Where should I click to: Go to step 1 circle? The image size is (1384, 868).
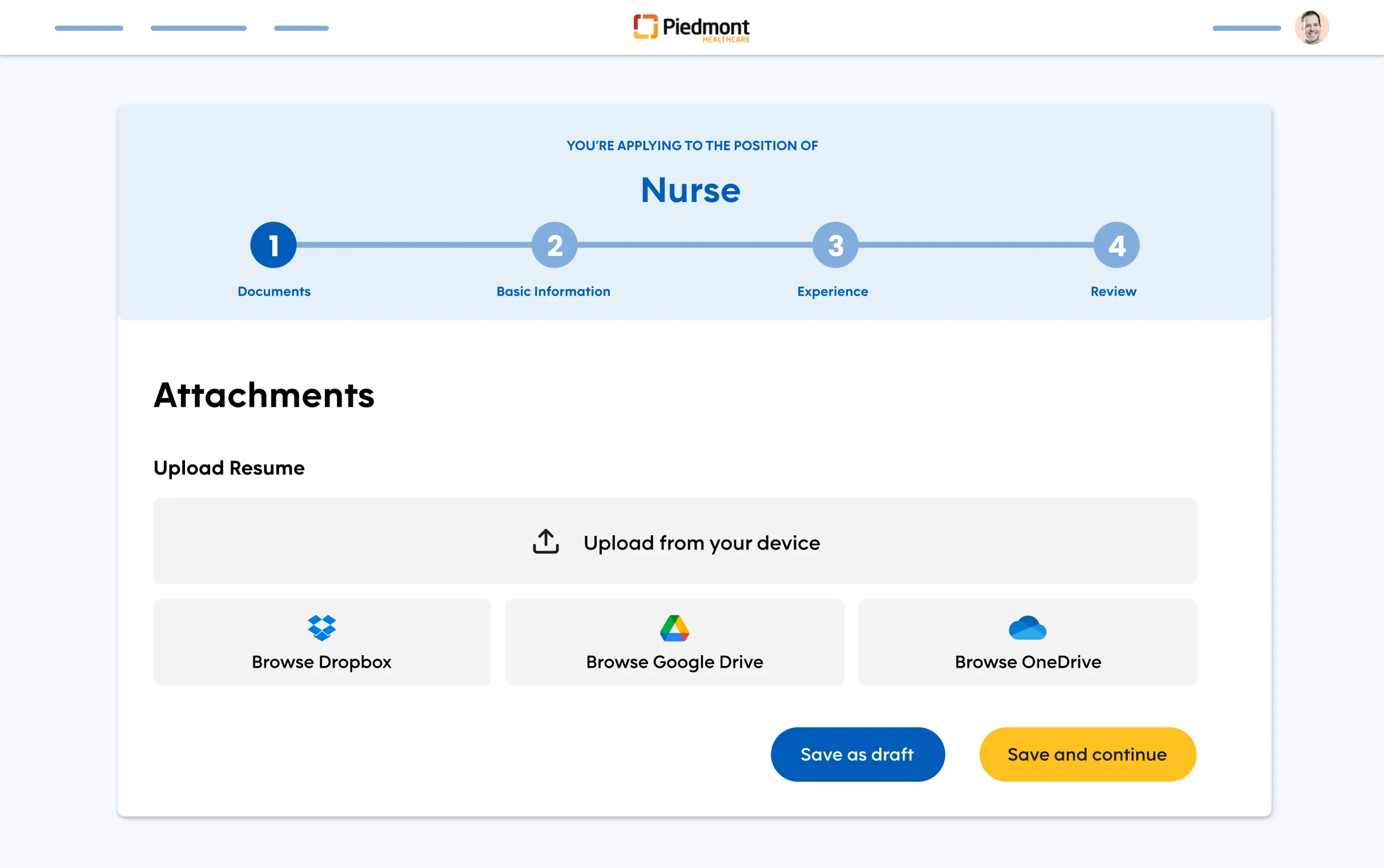273,245
